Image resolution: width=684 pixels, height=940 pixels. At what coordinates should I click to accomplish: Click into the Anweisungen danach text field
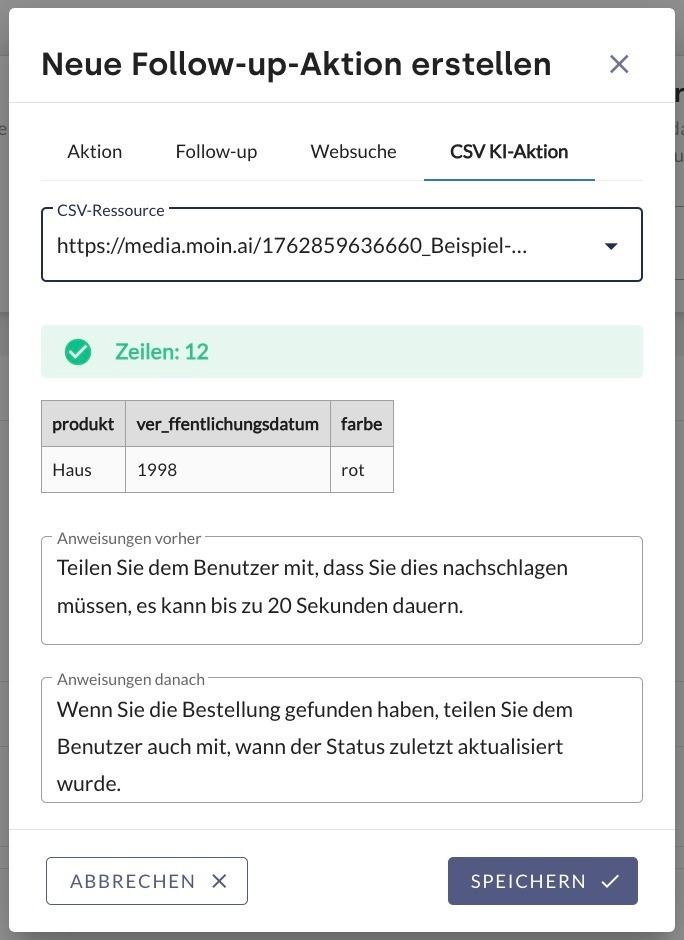click(341, 747)
